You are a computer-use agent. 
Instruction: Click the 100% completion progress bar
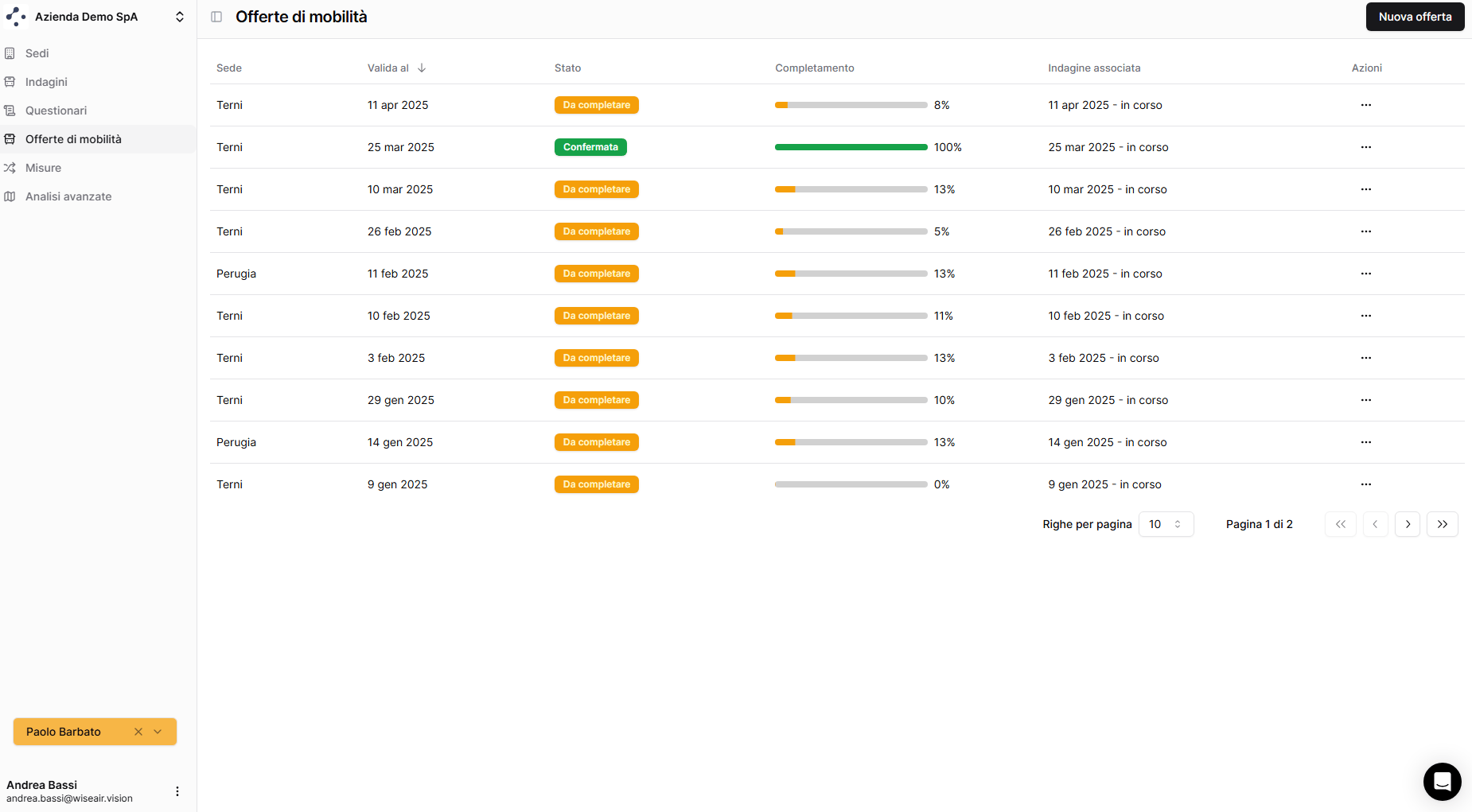(x=851, y=147)
